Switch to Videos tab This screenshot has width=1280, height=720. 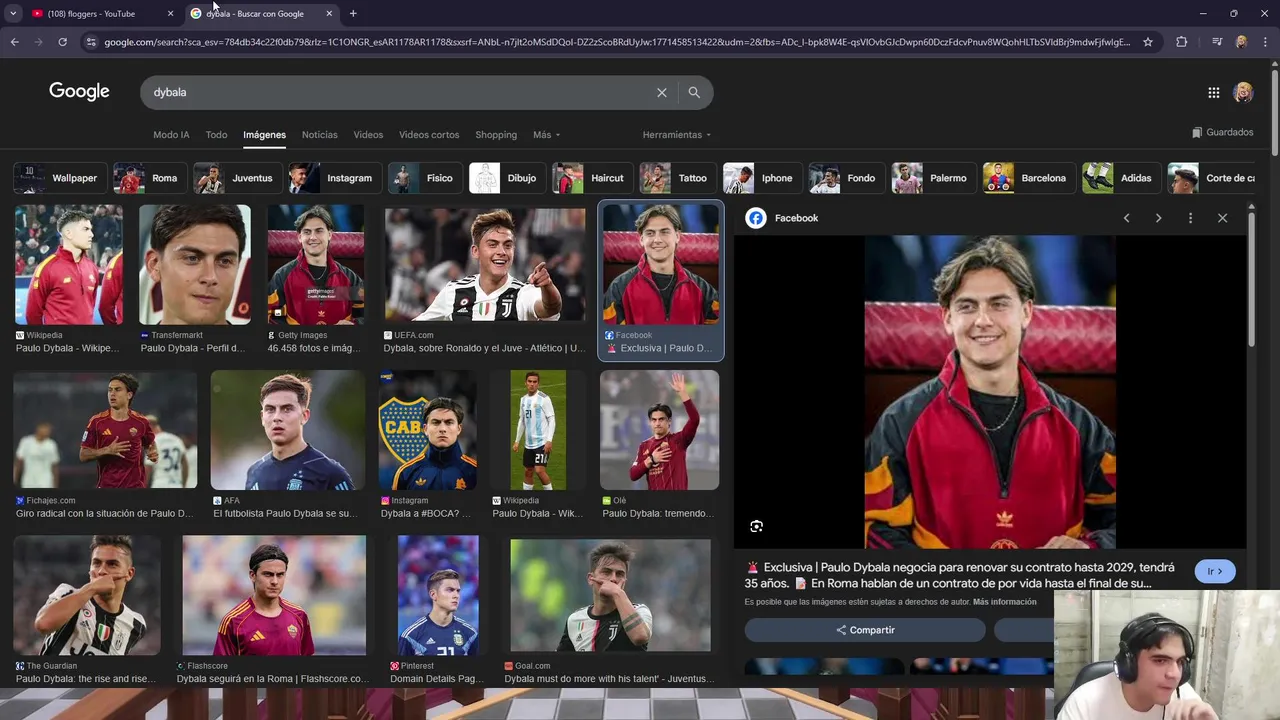click(368, 135)
